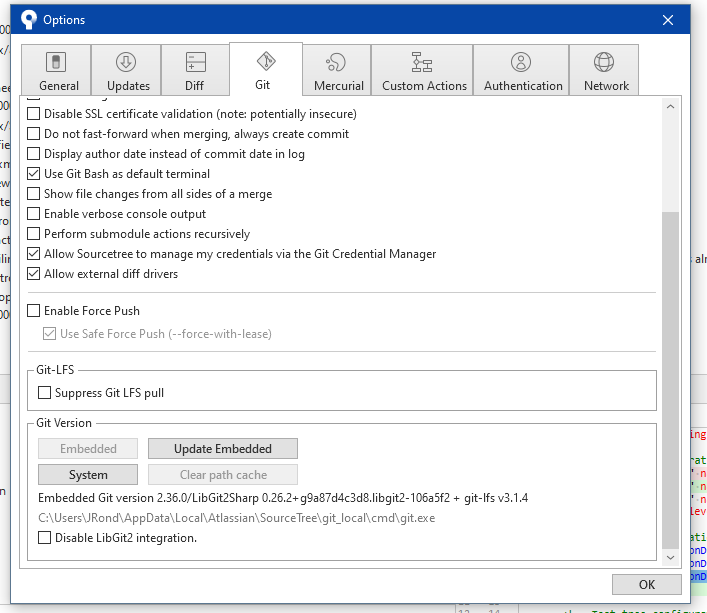Click the scrollbar up arrow

(x=670, y=106)
